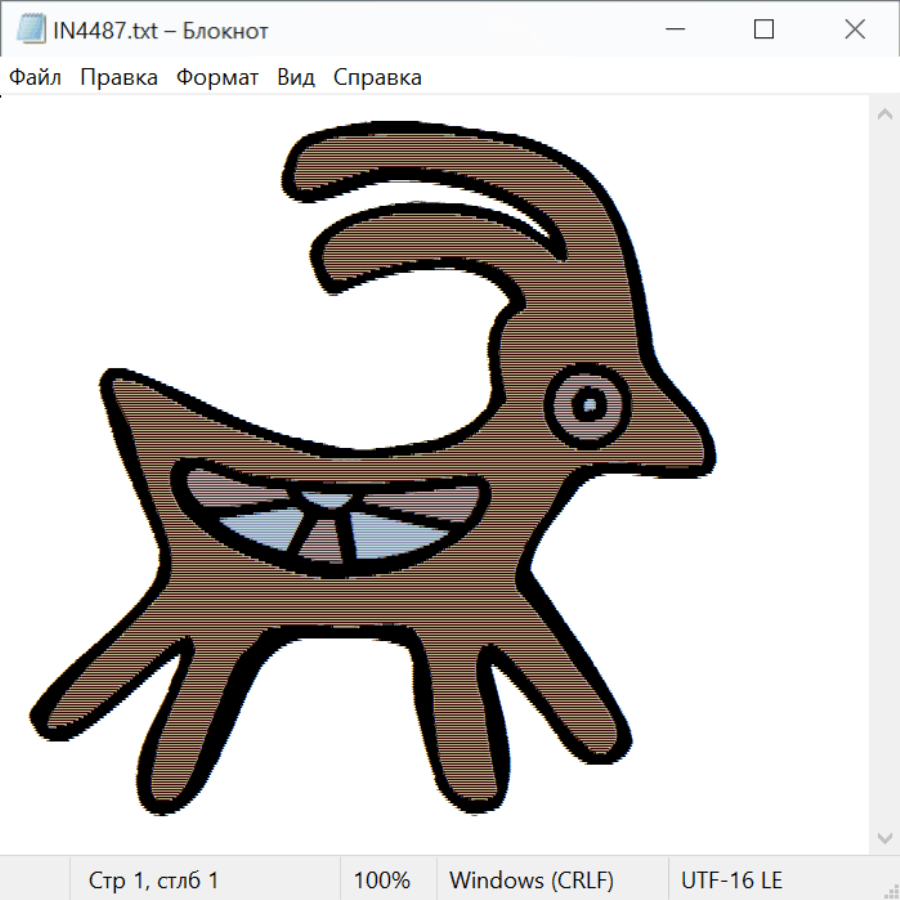Screen dimensions: 900x900
Task: Click the goat's round eye
Action: [x=589, y=404]
